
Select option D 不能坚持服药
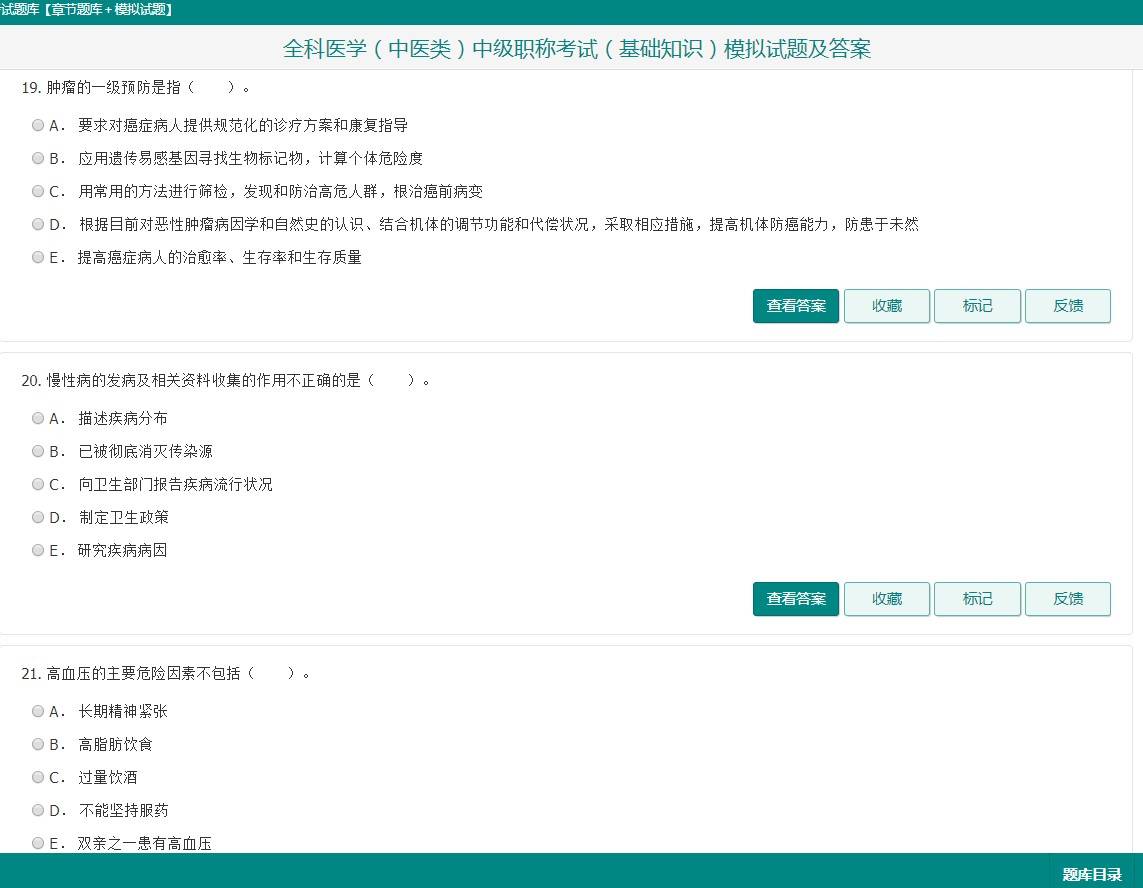38,810
